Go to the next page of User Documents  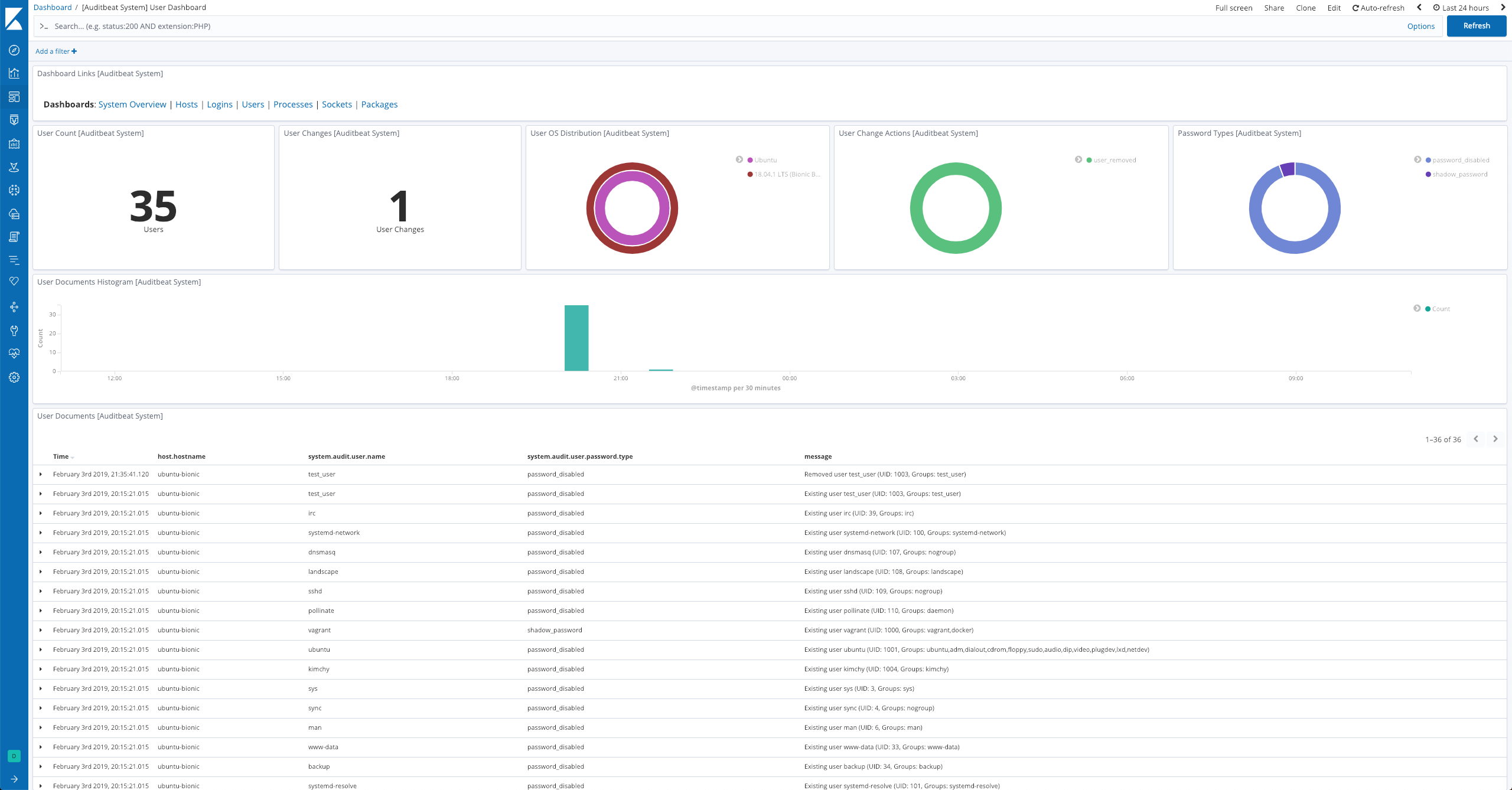(1495, 439)
